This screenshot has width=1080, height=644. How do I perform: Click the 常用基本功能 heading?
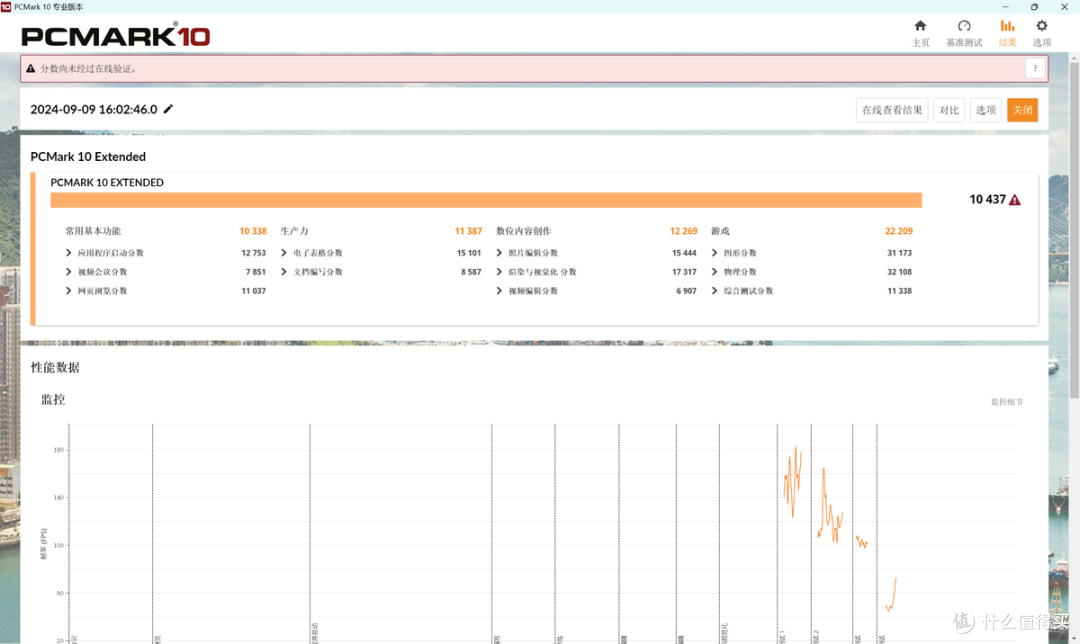[93, 231]
